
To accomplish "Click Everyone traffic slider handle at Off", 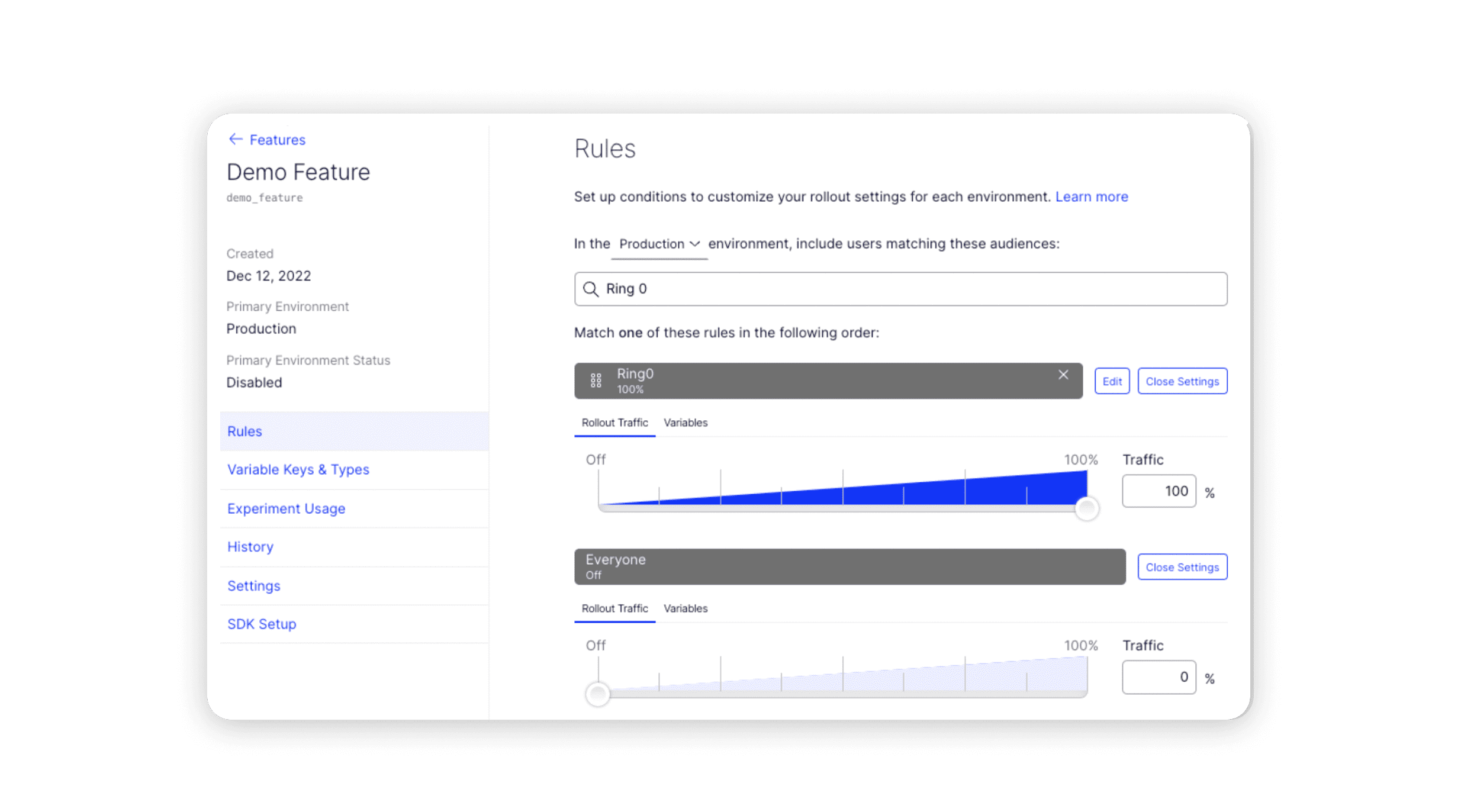I will (x=597, y=694).
